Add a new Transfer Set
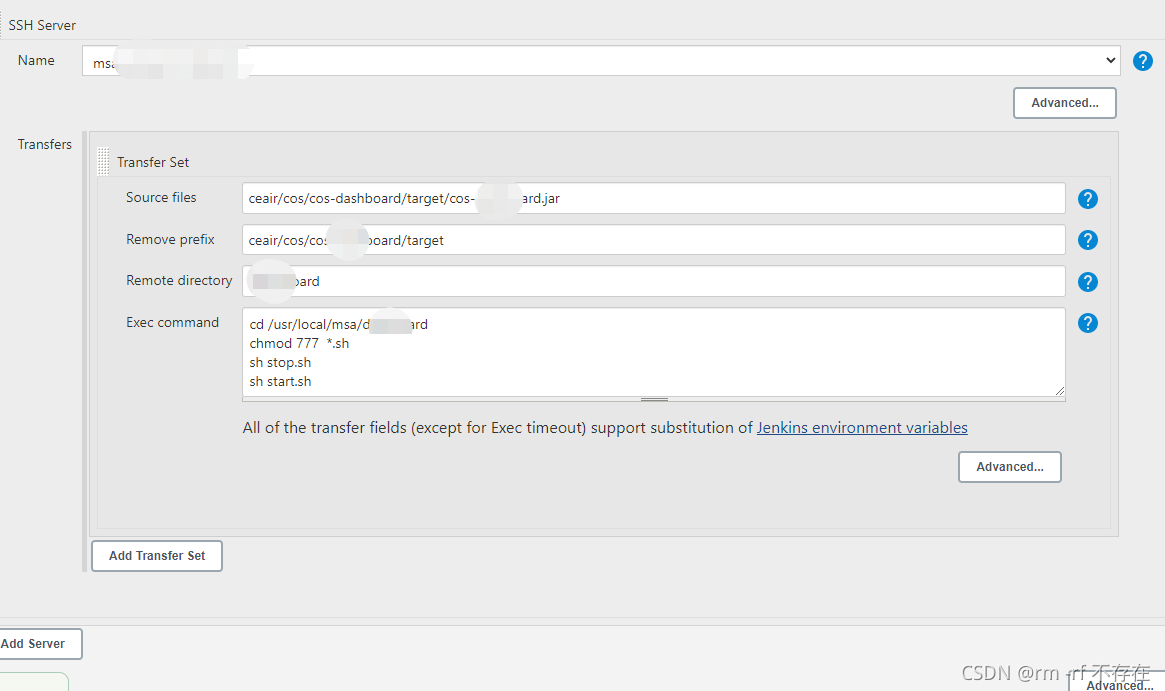Viewport: 1165px width, 691px height. pyautogui.click(x=156, y=555)
